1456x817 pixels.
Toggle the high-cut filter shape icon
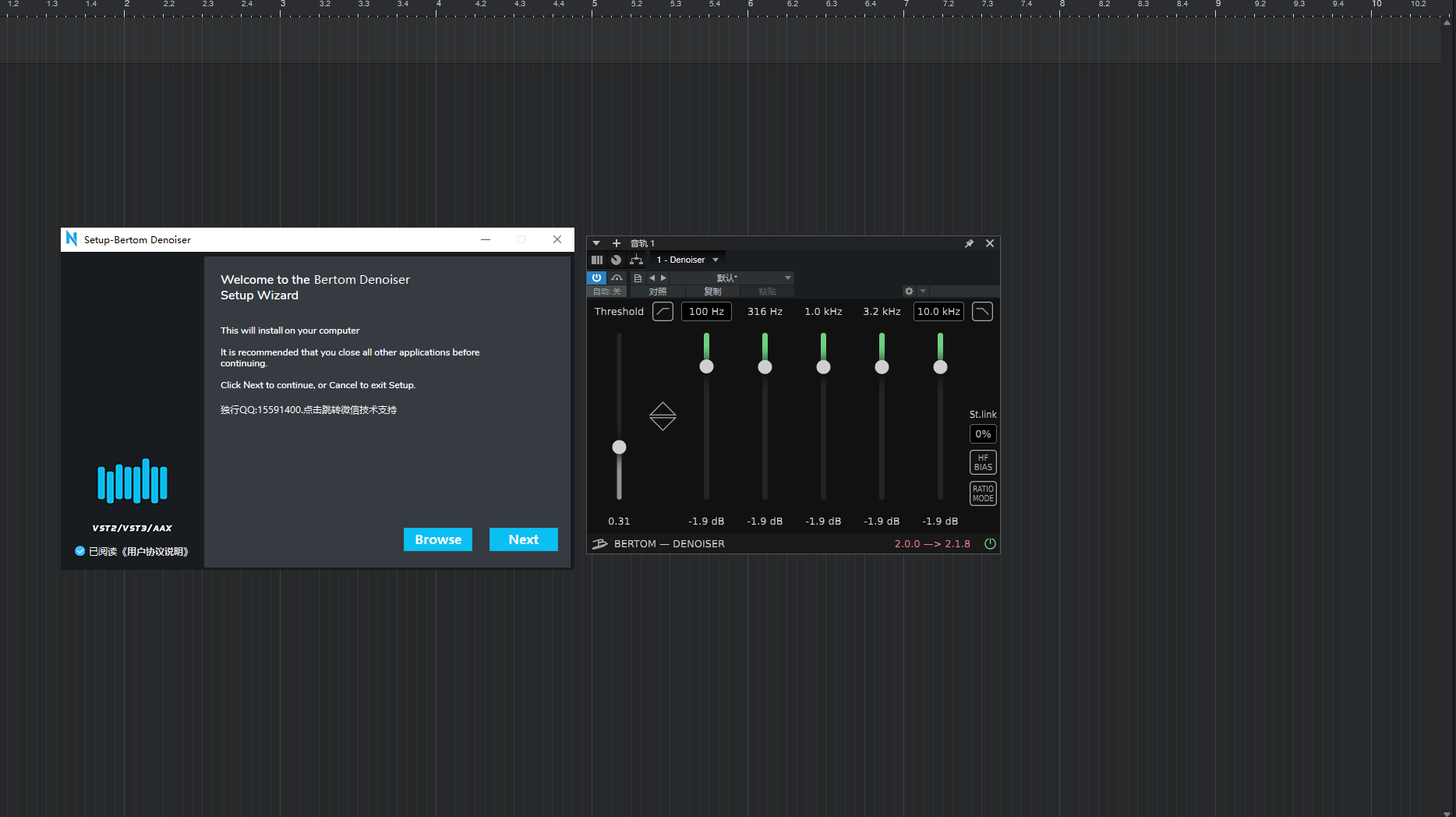(x=982, y=312)
